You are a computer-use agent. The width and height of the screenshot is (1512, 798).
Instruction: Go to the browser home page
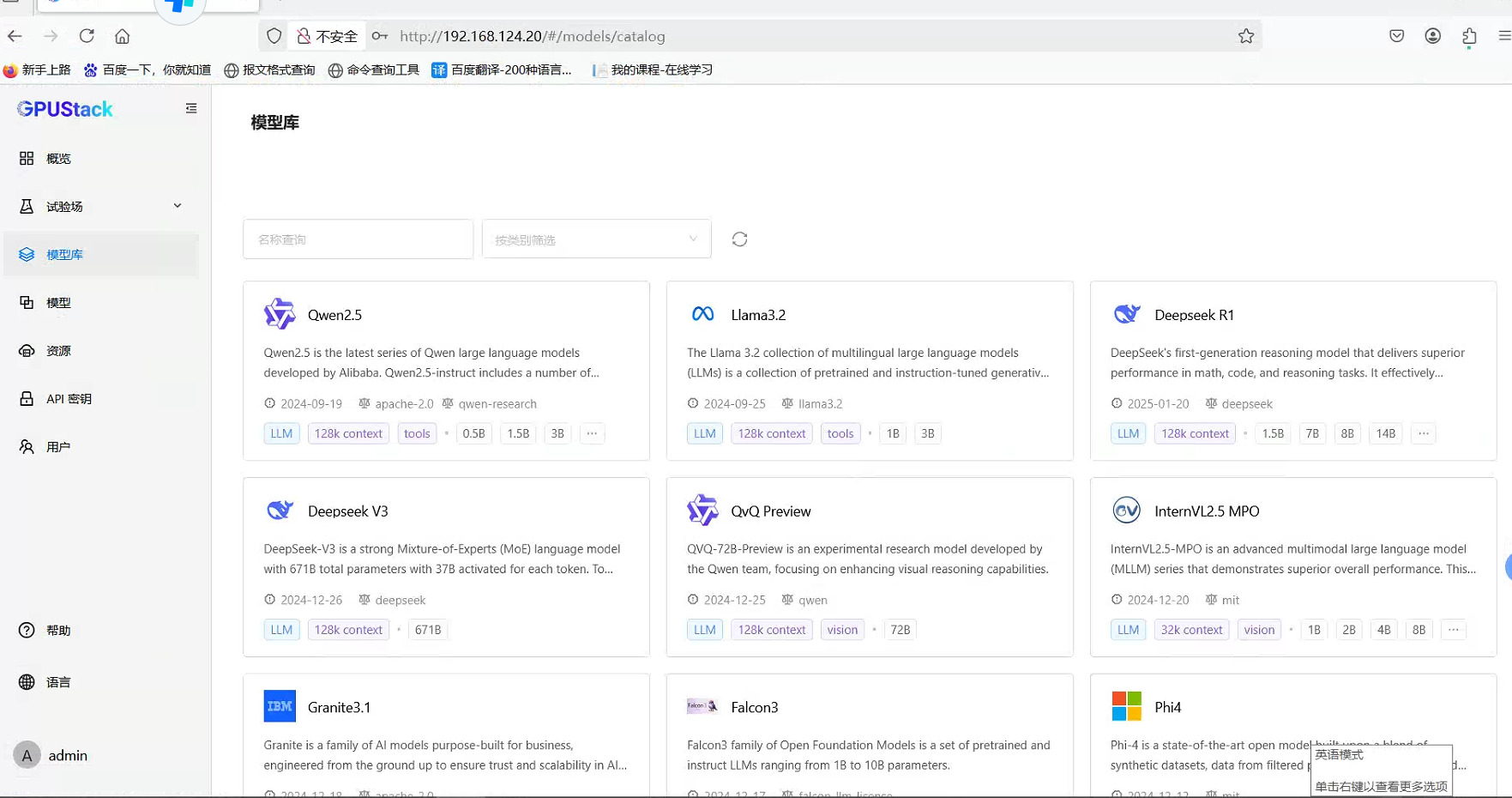(x=123, y=36)
